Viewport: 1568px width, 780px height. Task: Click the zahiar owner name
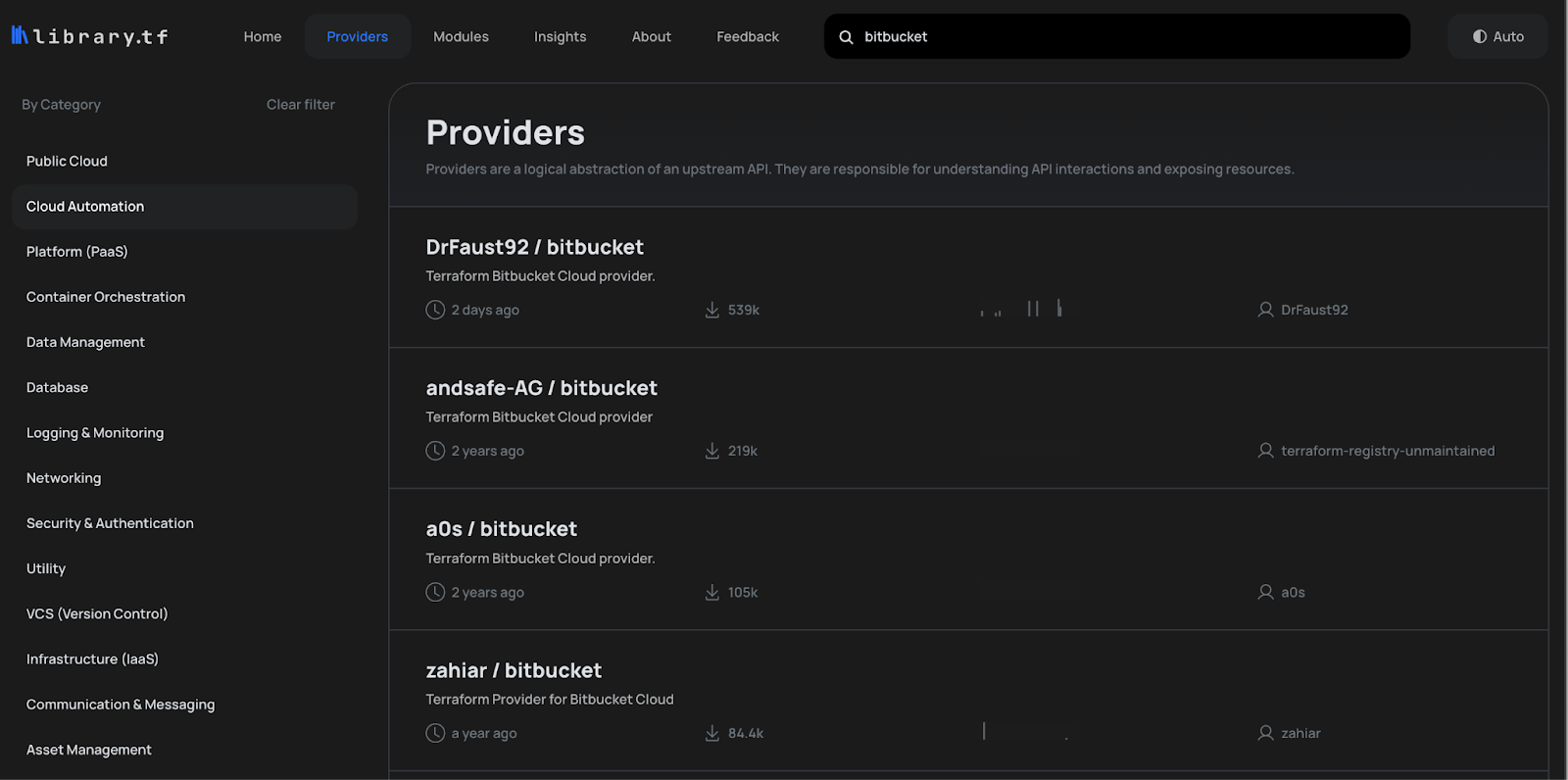pos(1300,733)
